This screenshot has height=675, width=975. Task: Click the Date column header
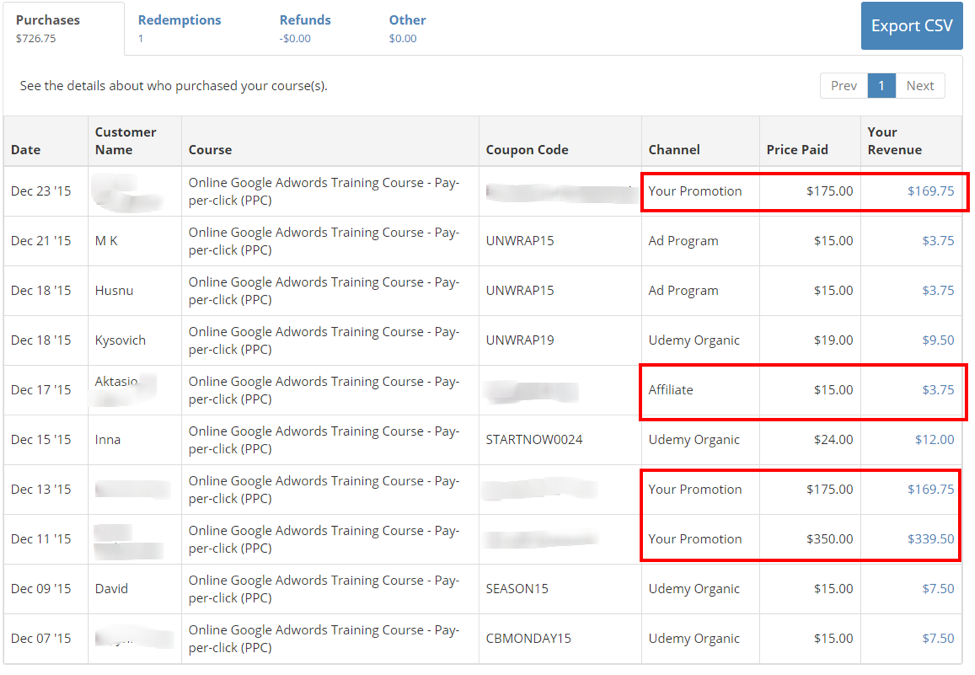[26, 150]
